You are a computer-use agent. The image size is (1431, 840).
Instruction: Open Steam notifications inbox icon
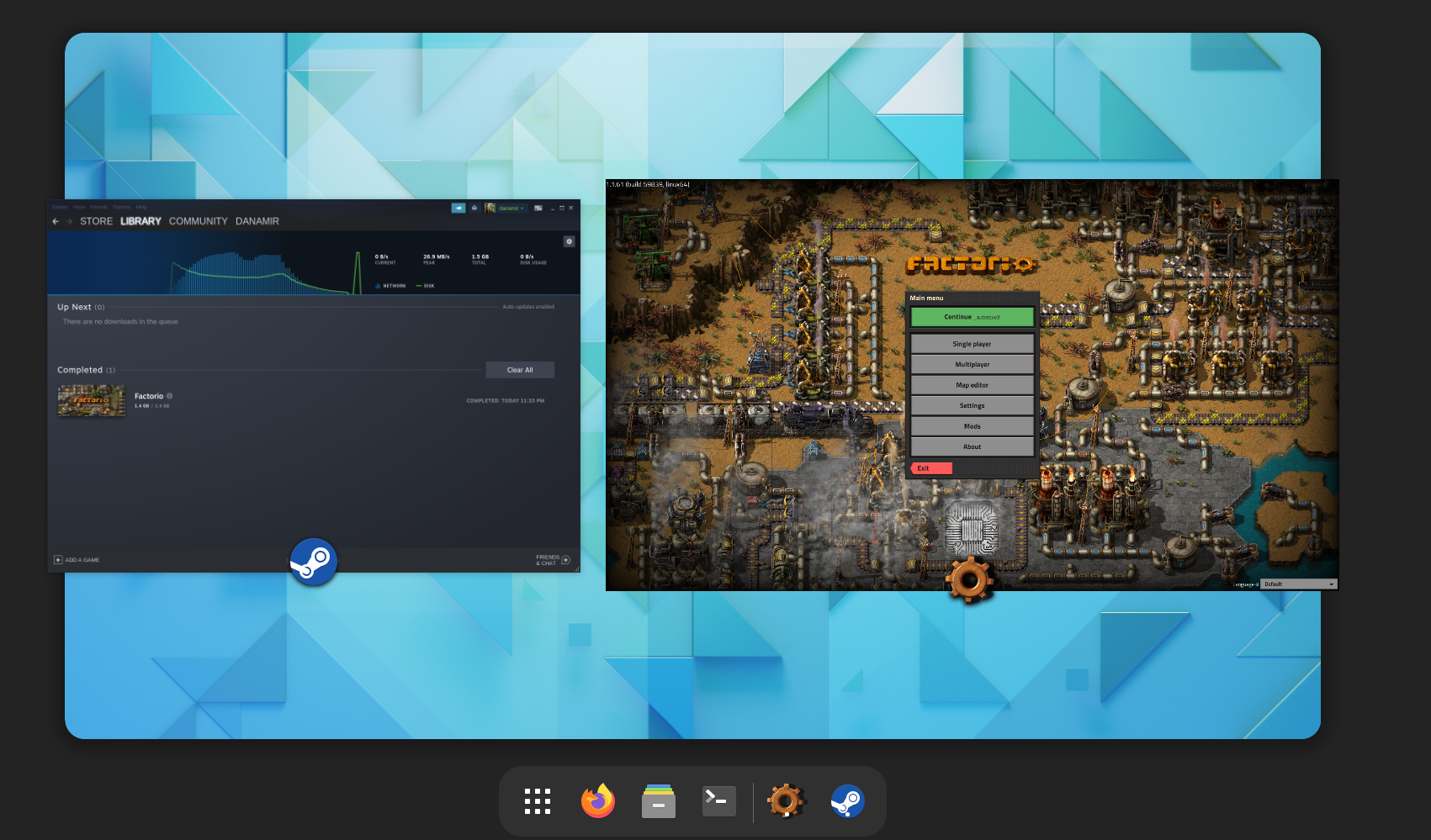[x=474, y=208]
